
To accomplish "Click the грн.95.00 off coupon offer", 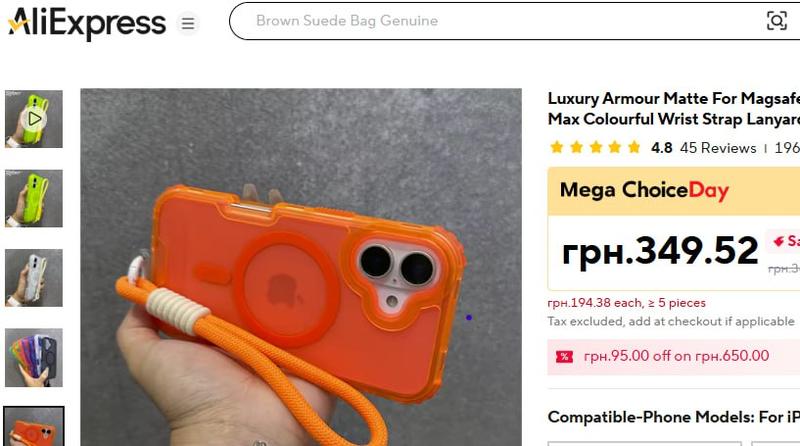I will click(x=676, y=356).
